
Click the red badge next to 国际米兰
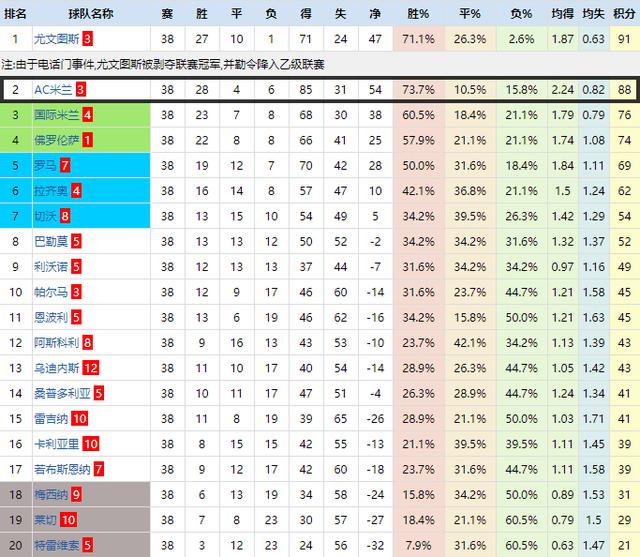(x=88, y=115)
